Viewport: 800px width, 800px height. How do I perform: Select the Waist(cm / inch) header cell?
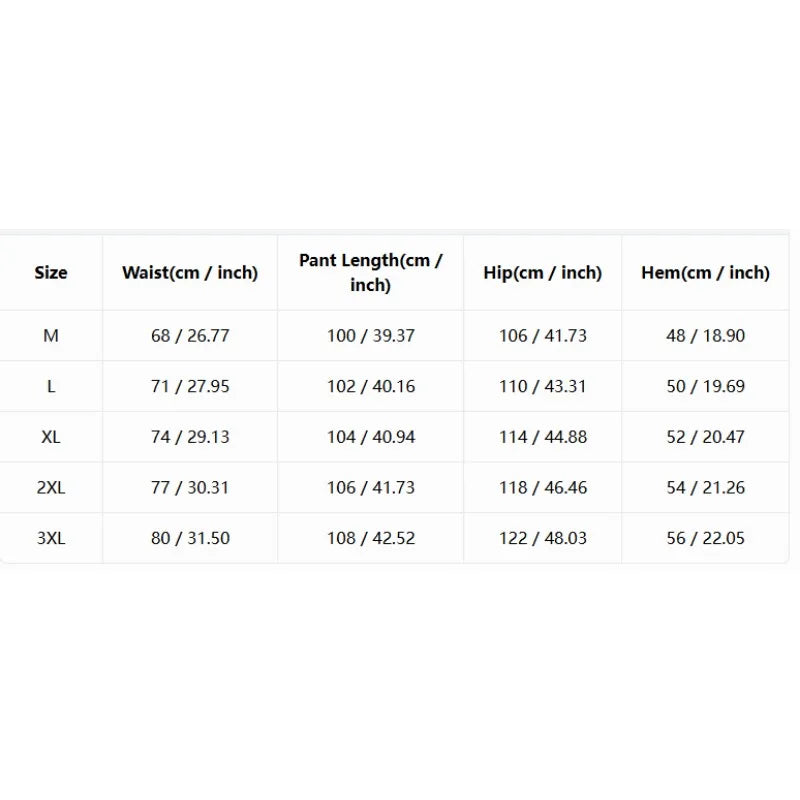190,272
